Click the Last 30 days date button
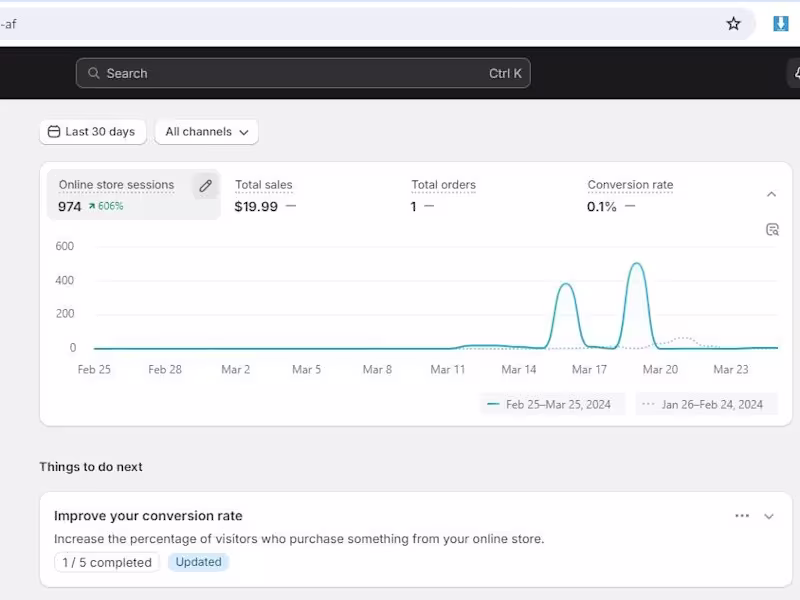The image size is (800, 600). (93, 132)
